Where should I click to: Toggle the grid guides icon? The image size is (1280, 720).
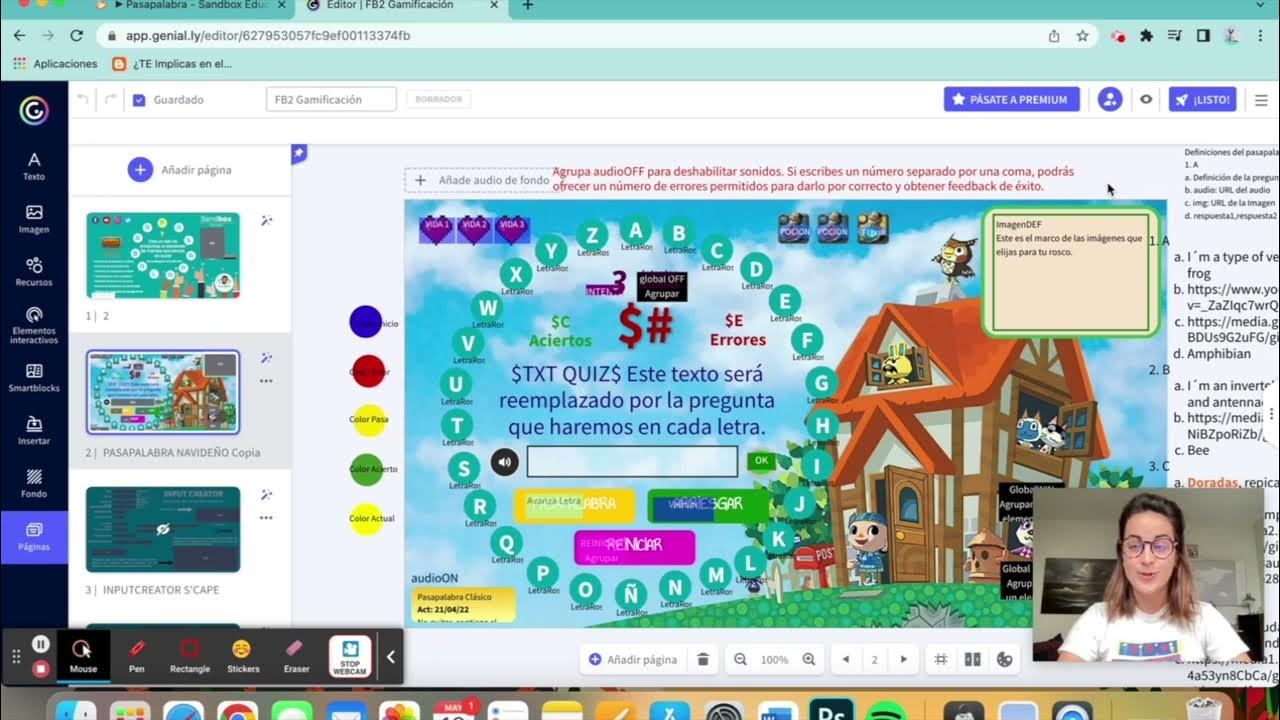(x=940, y=659)
